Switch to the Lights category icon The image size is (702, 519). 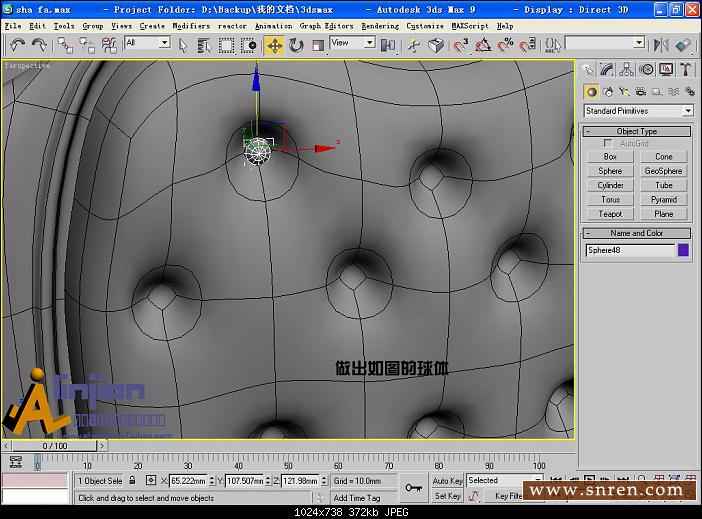[624, 91]
